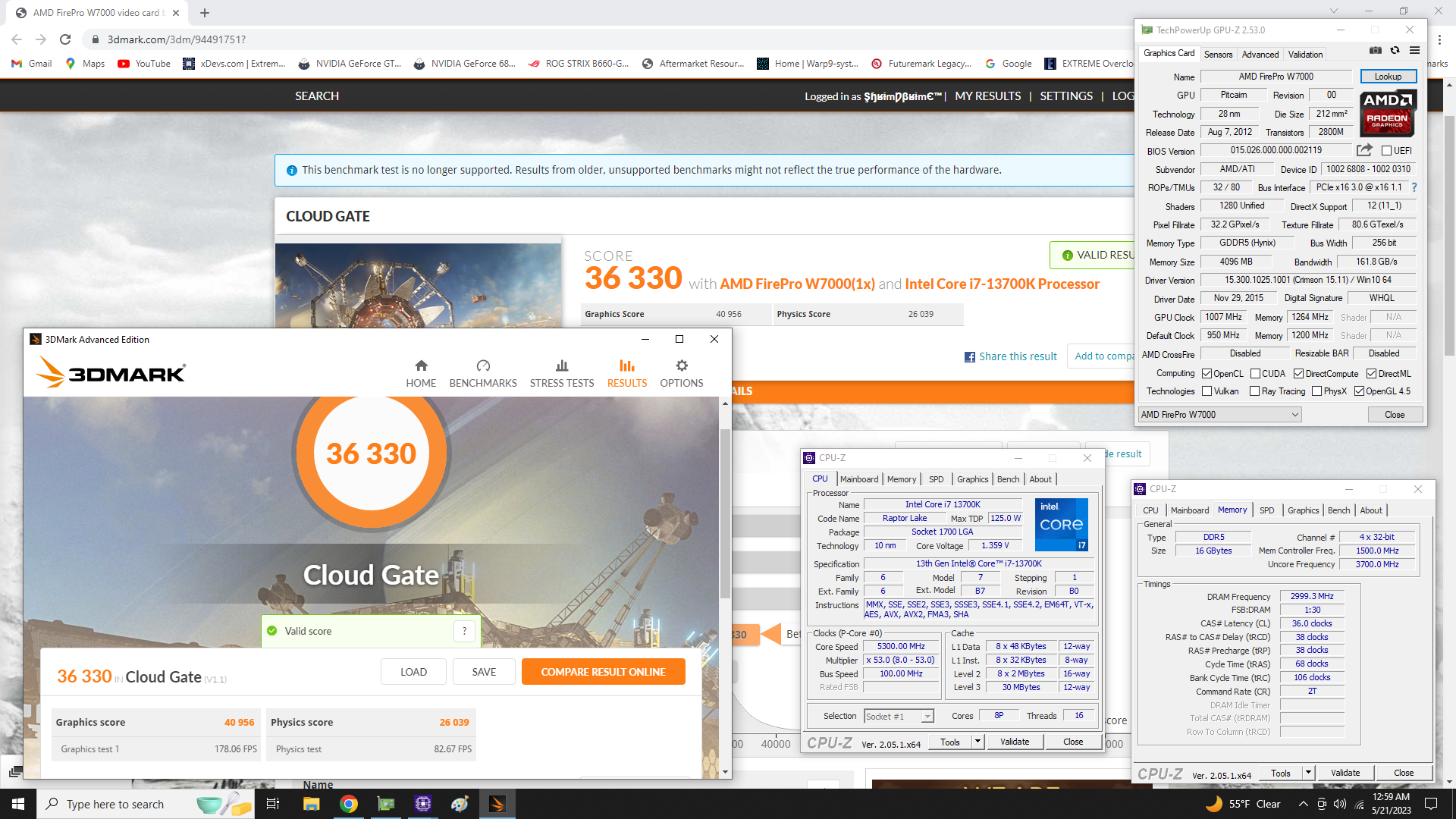Click Windows Start button
This screenshot has height=819, width=1456.
tap(18, 804)
